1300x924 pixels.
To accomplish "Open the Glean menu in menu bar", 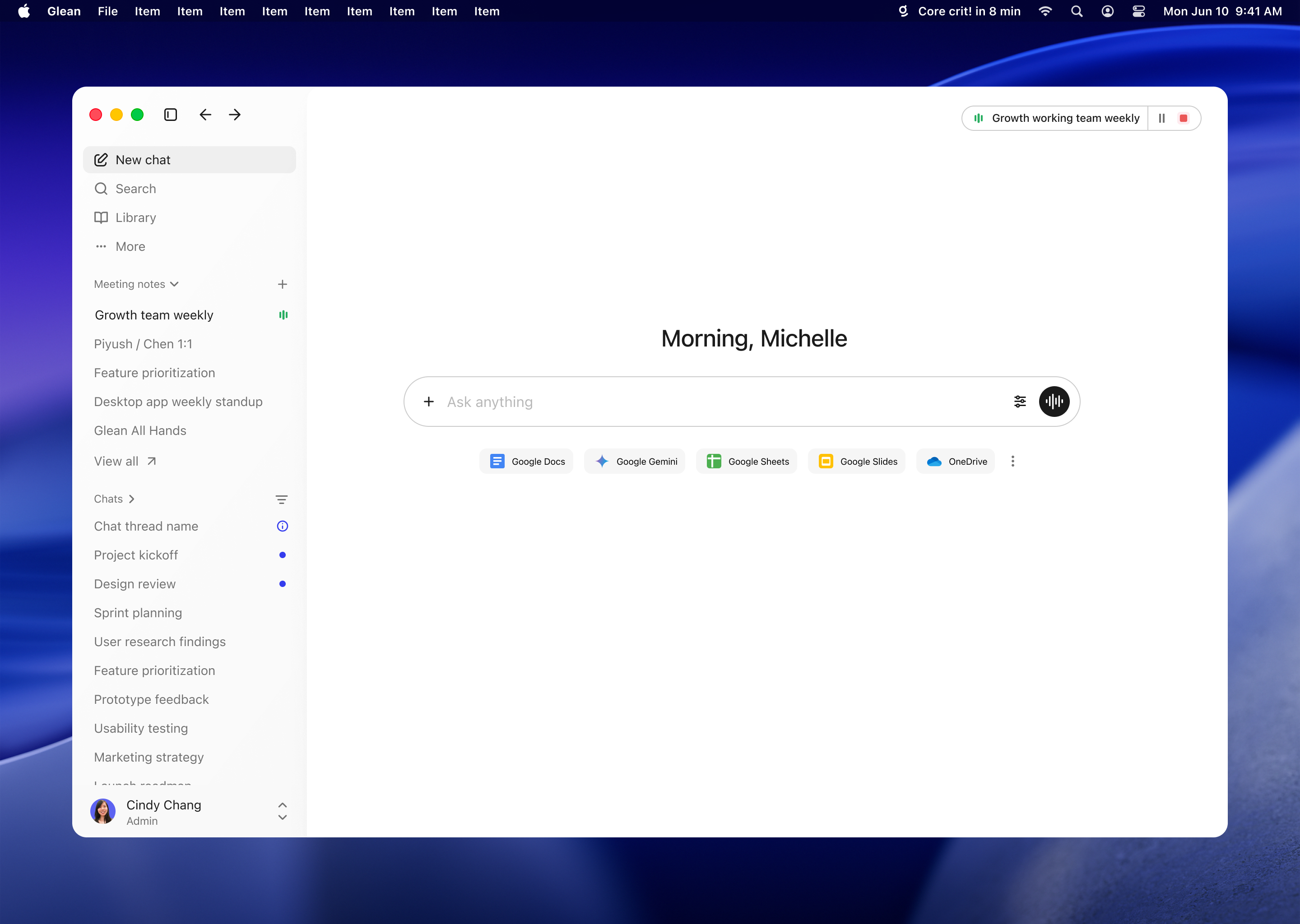I will pyautogui.click(x=64, y=11).
